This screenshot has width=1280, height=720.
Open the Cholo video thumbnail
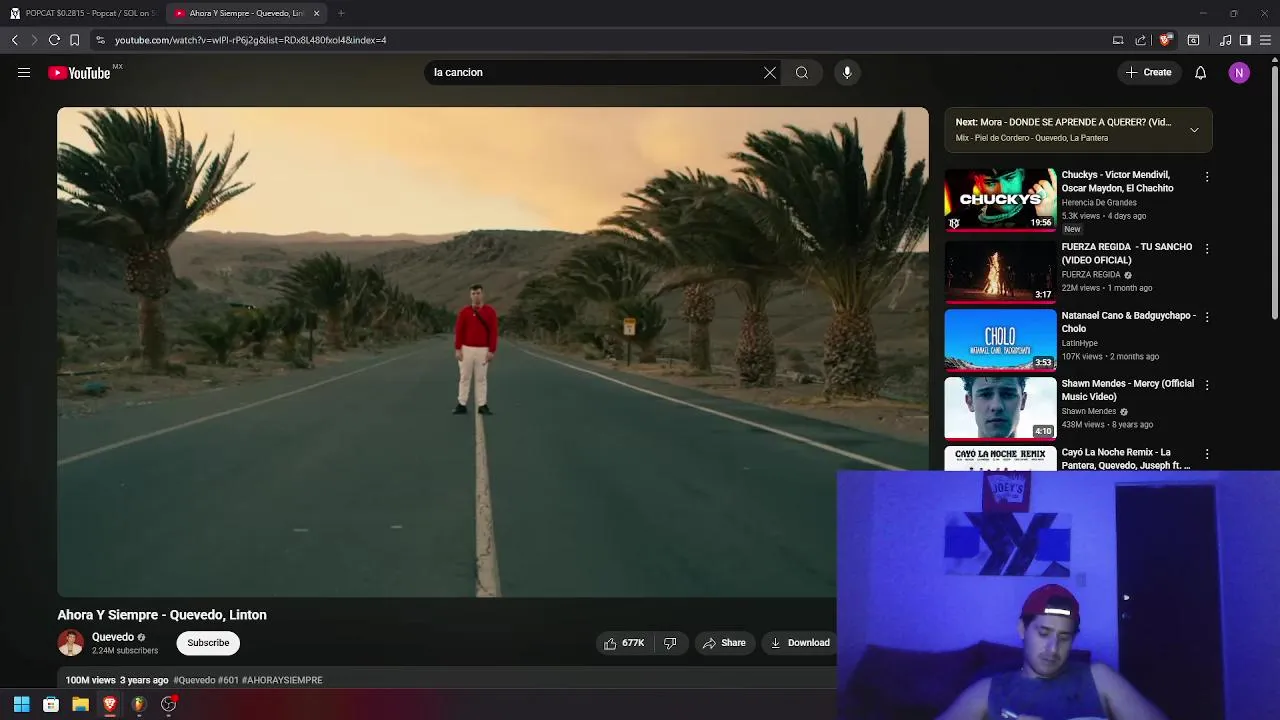click(1000, 340)
